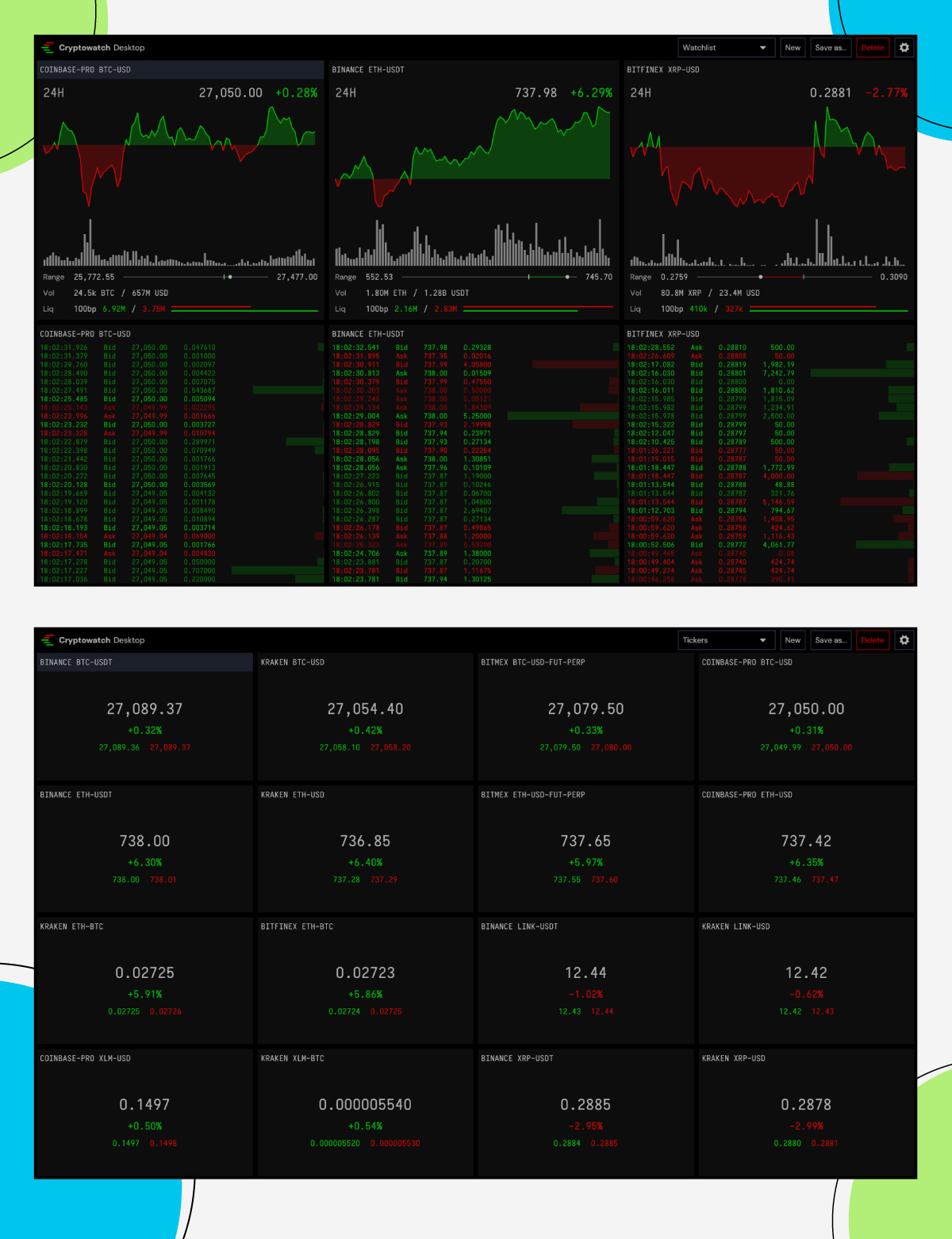The height and width of the screenshot is (1239, 952).
Task: Click the New button in the Watchlist toolbar
Action: click(x=792, y=48)
